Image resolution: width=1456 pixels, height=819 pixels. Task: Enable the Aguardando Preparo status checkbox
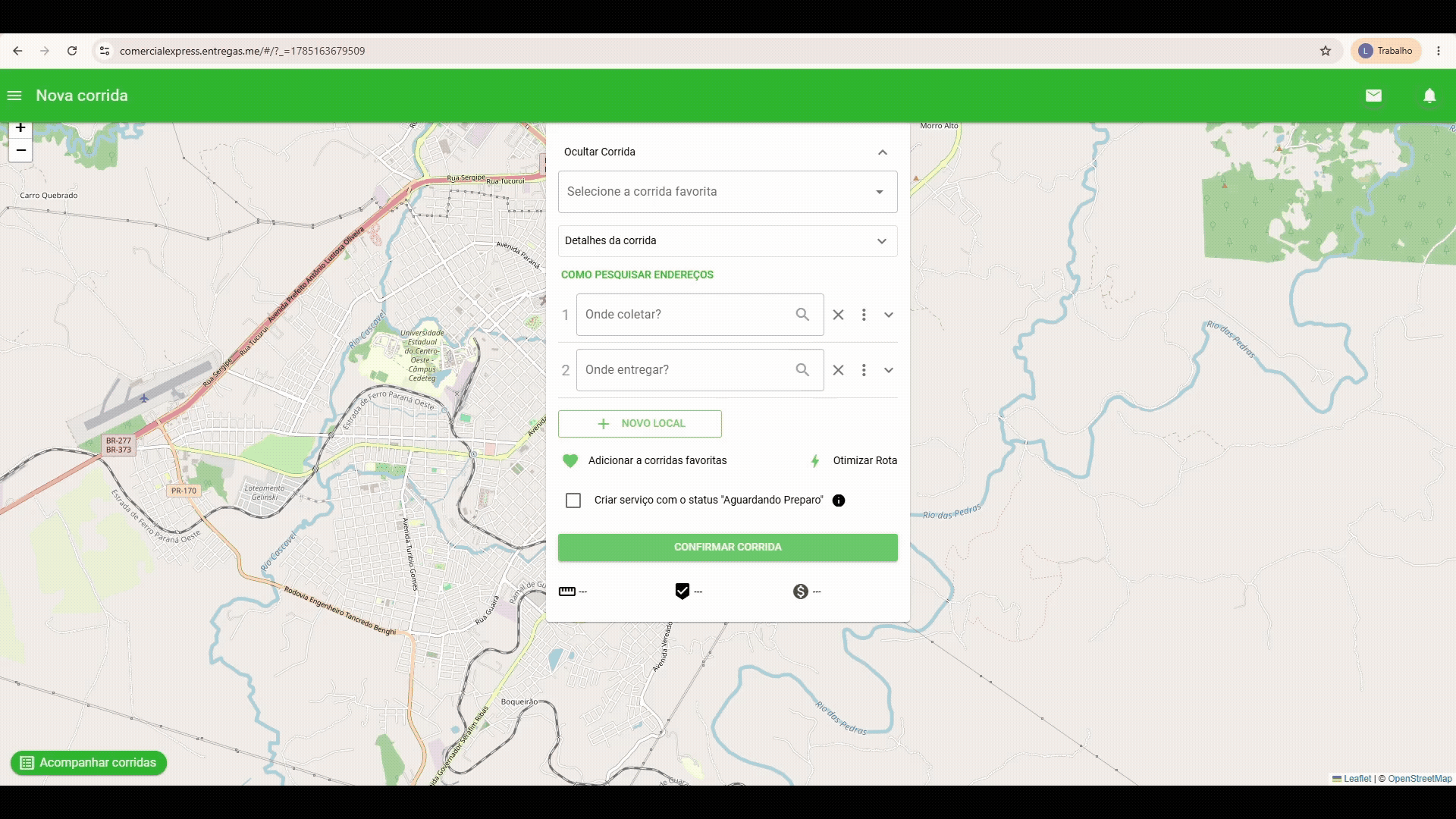coord(573,500)
